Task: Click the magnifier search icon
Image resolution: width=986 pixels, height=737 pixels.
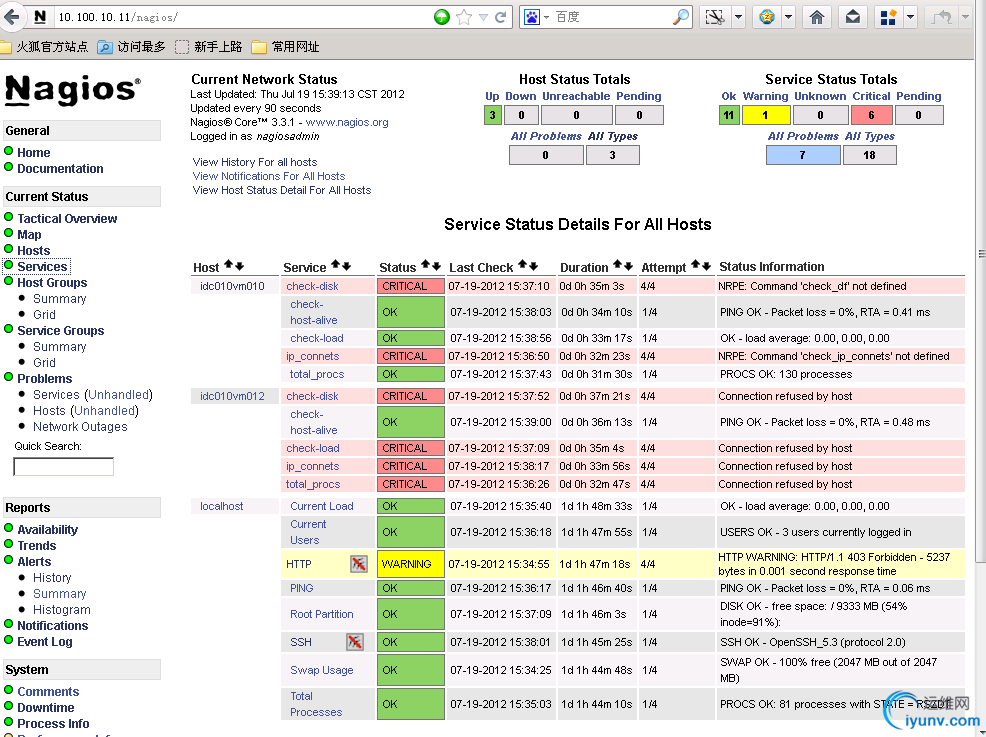Action: [680, 17]
